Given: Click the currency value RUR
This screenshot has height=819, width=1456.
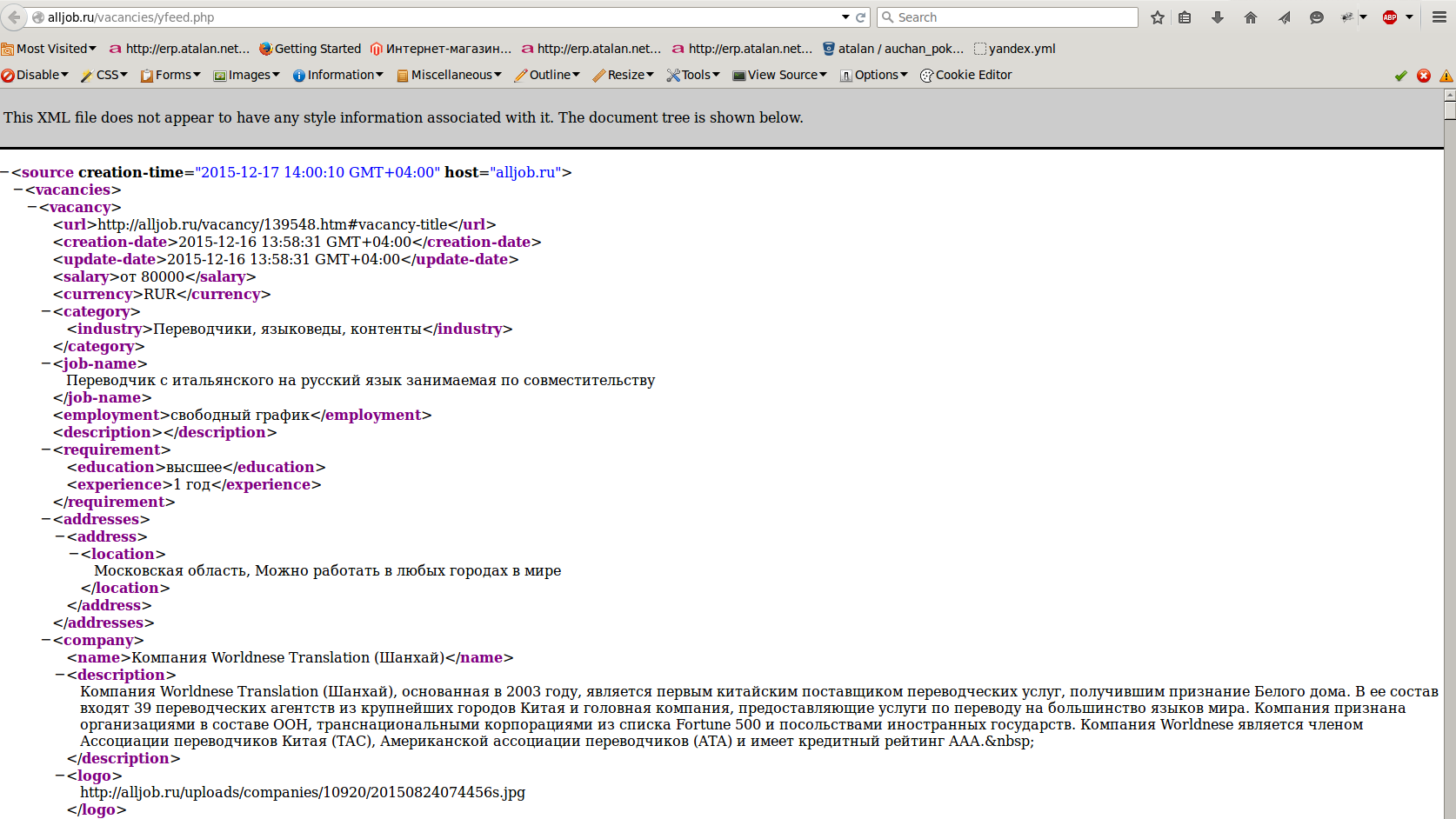Looking at the screenshot, I should (x=160, y=294).
